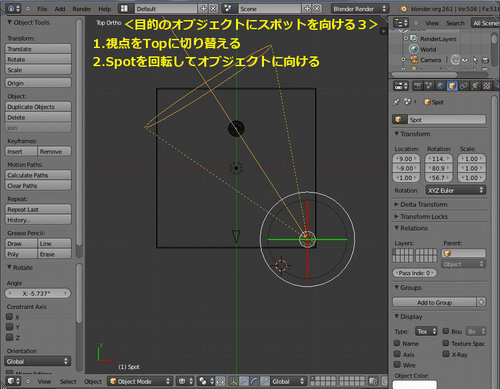Viewport: 500px width, 389px height.
Task: Open the Help menu
Action: click(x=105, y=9)
